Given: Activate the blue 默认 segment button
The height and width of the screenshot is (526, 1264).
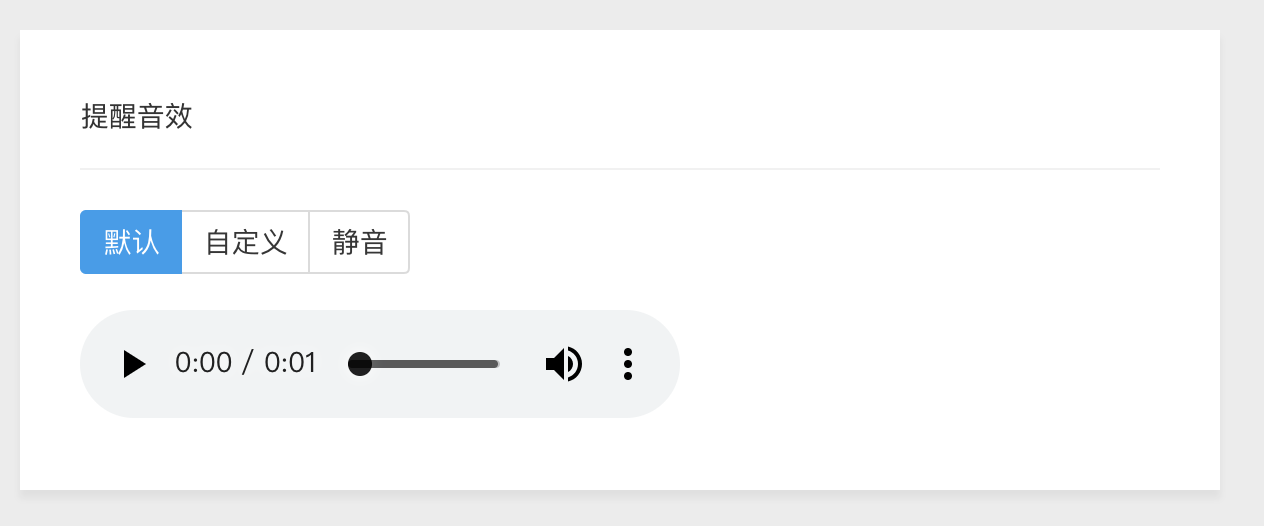Looking at the screenshot, I should pyautogui.click(x=131, y=242).
